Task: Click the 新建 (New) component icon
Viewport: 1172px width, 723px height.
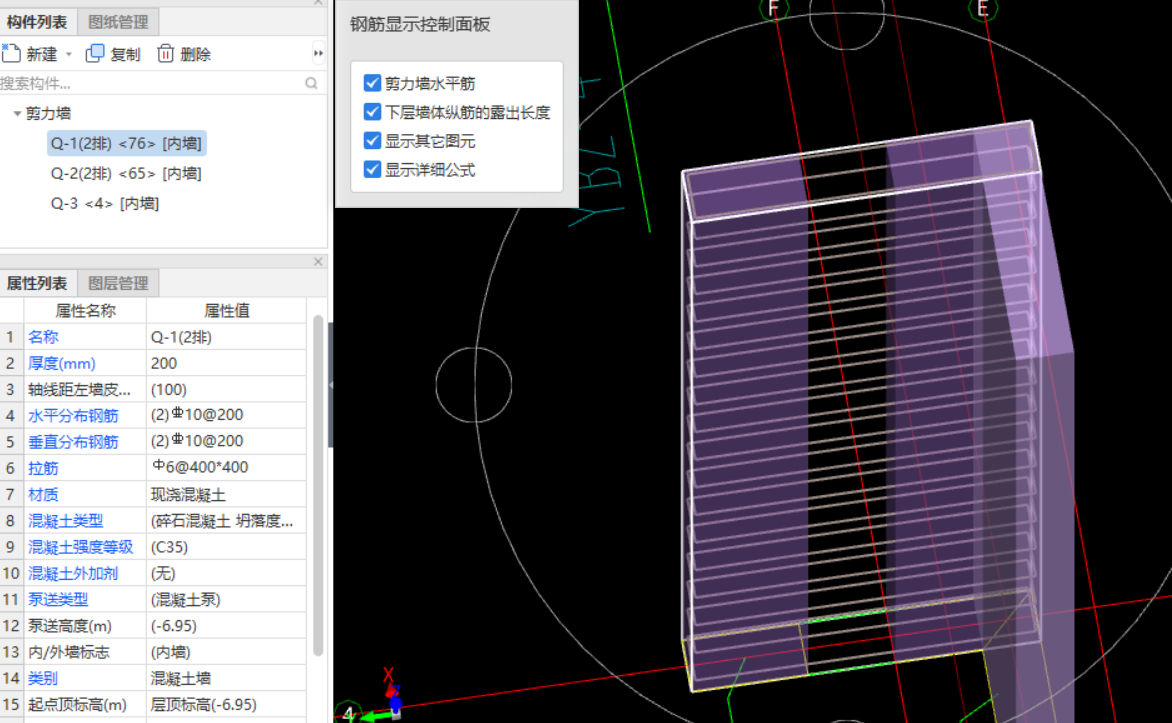Action: coord(11,53)
